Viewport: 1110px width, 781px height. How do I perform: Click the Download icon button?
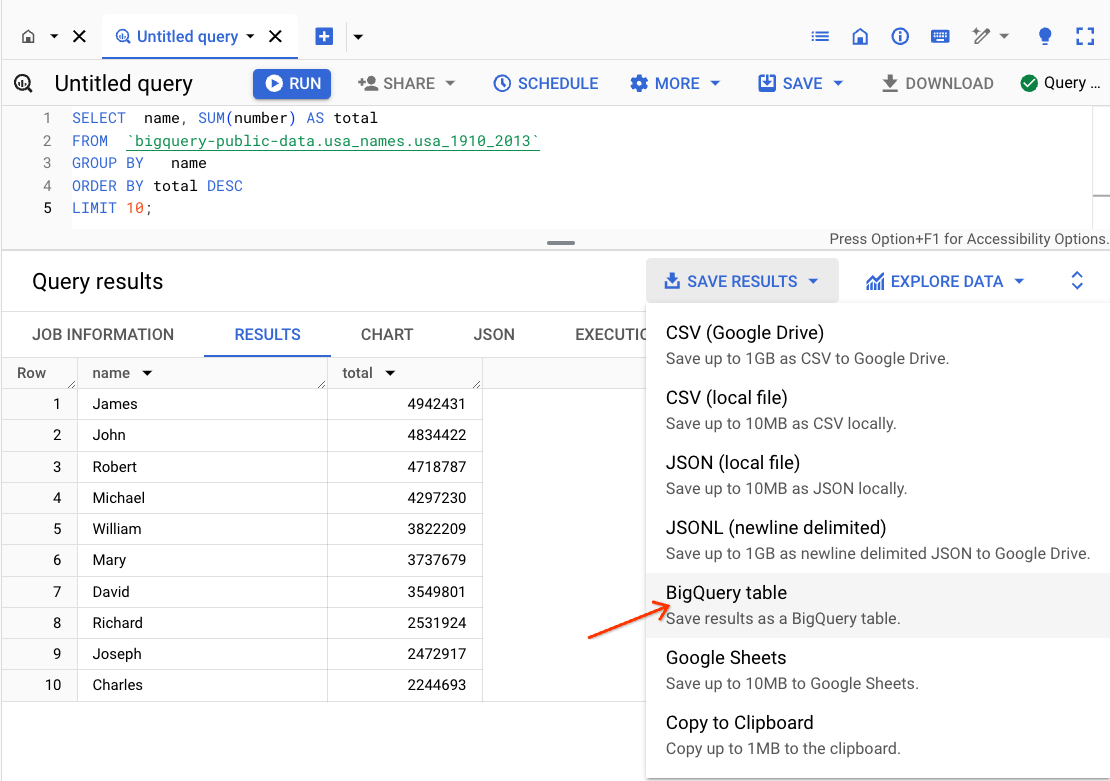(936, 83)
